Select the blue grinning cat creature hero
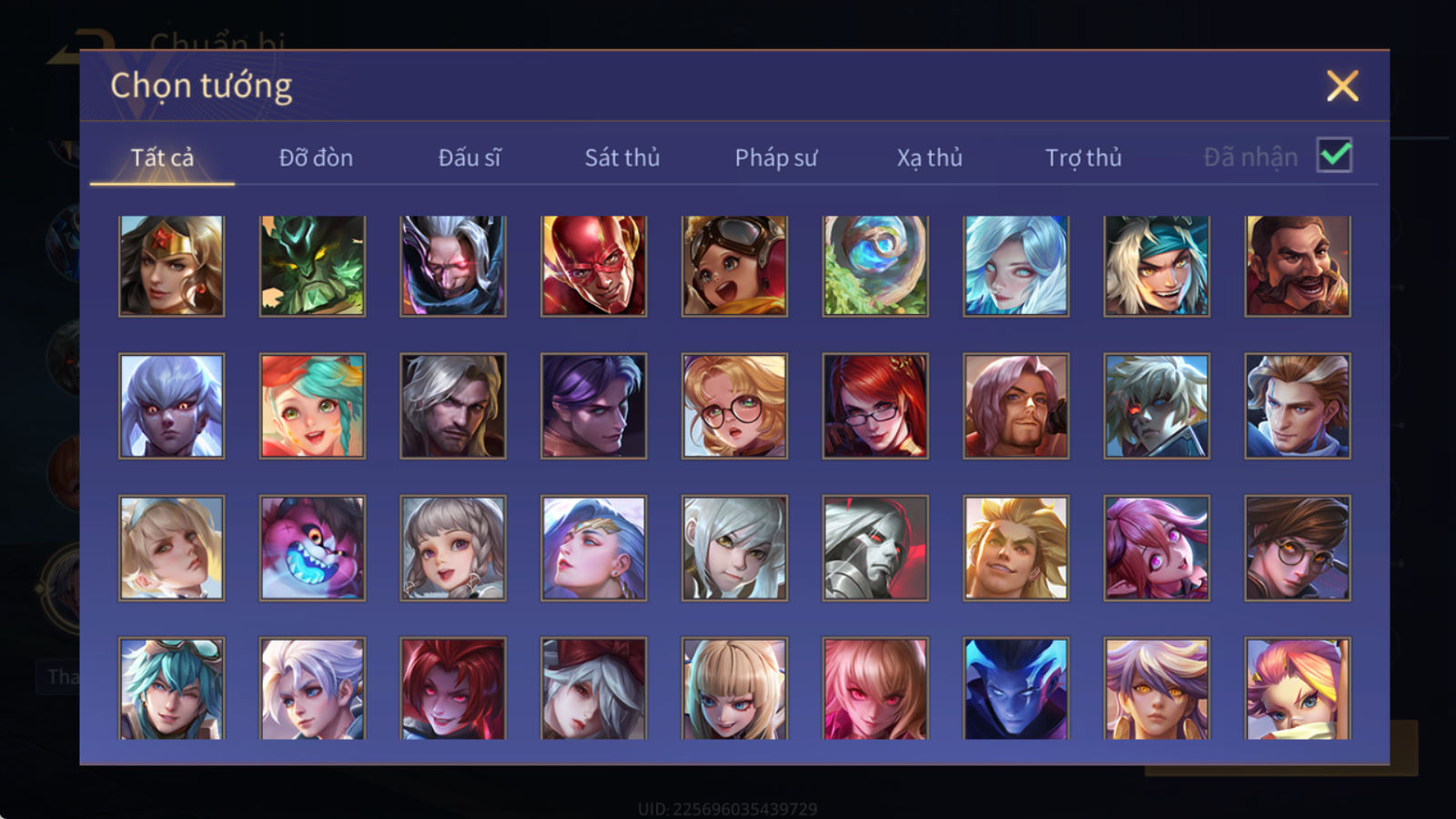Viewport: 1456px width, 819px height. tap(312, 548)
